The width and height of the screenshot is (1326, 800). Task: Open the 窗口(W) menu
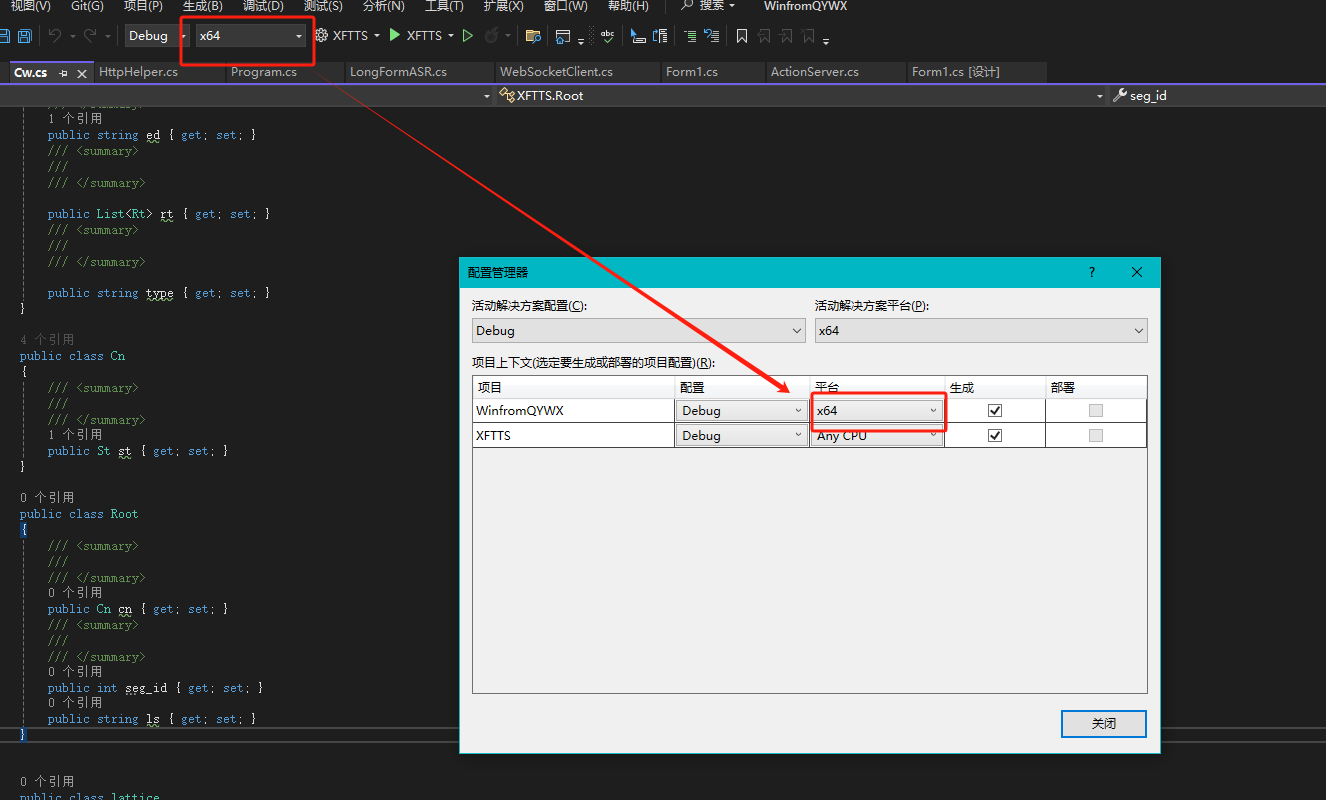[565, 6]
